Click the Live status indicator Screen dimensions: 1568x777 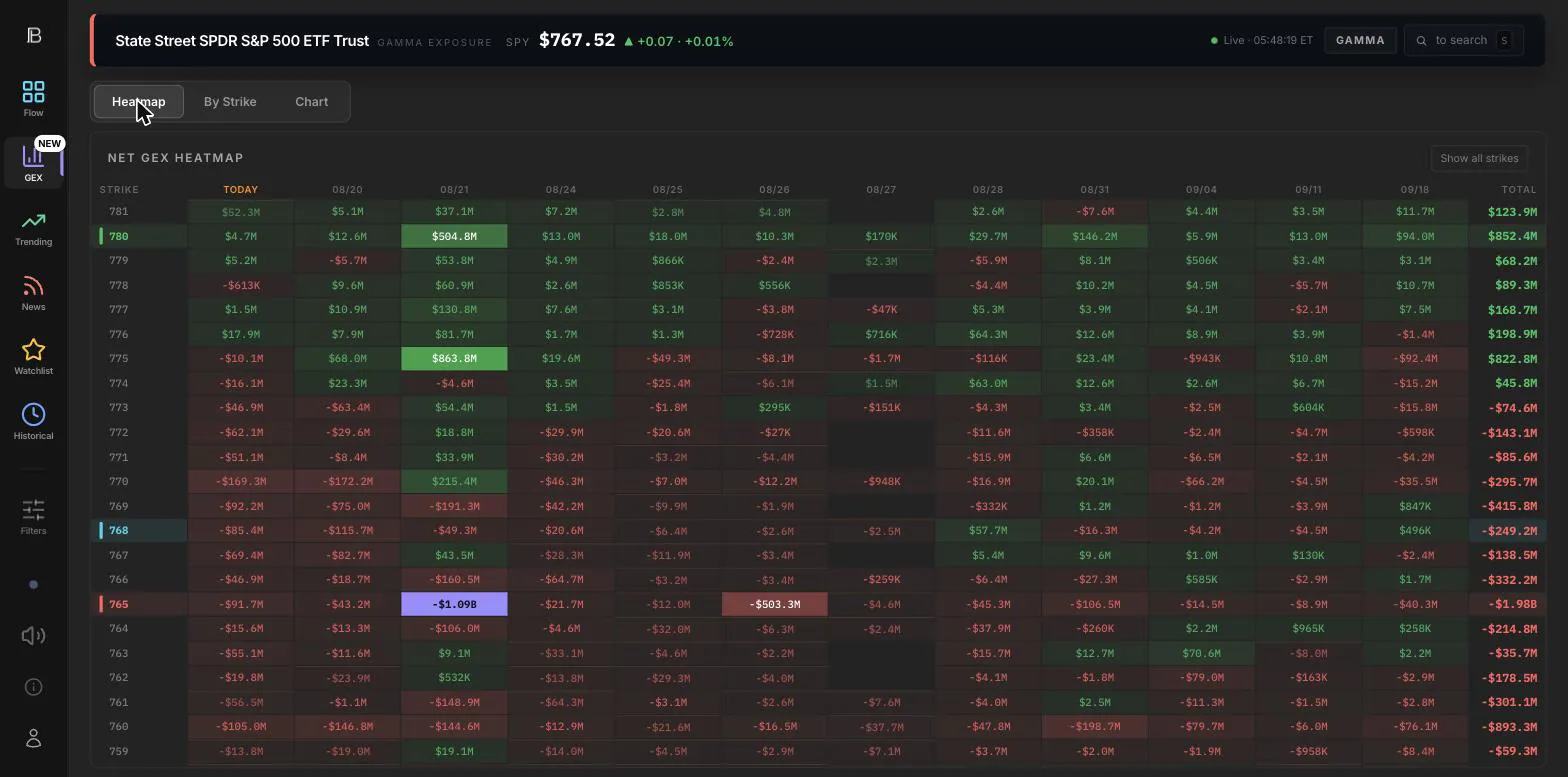tap(1262, 40)
